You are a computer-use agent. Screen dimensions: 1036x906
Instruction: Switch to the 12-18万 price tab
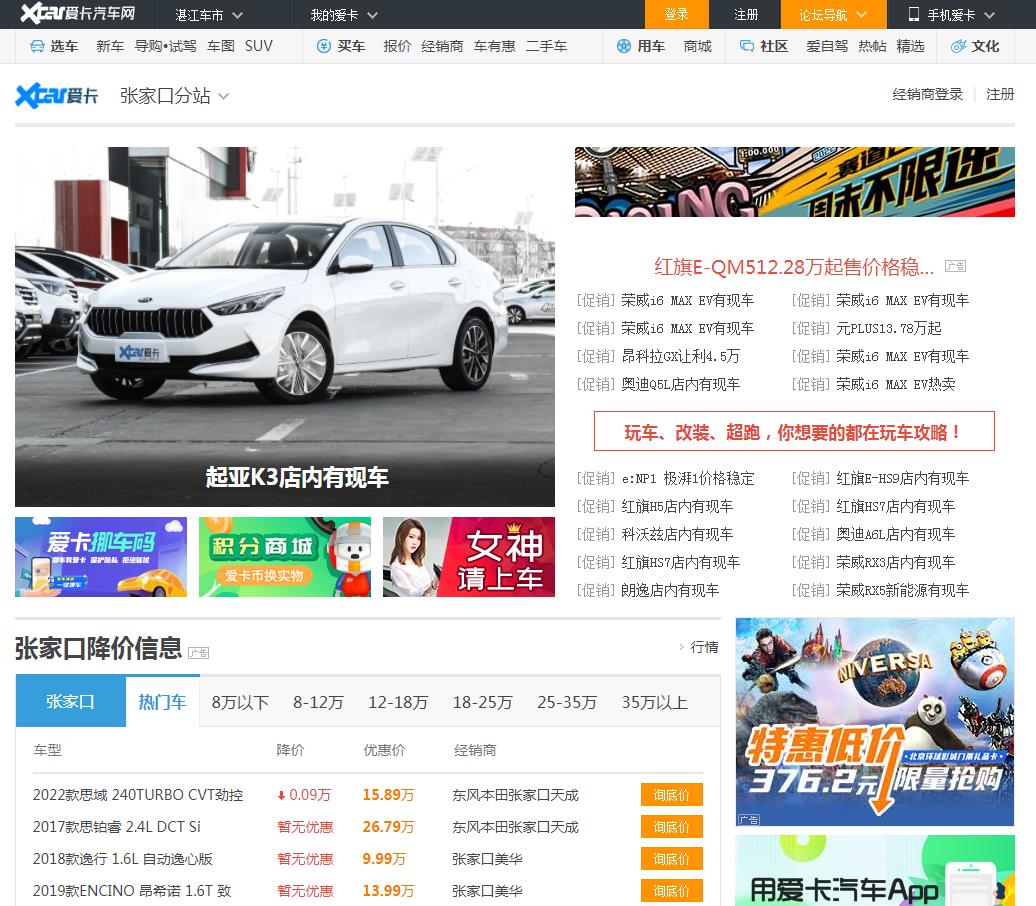[398, 702]
